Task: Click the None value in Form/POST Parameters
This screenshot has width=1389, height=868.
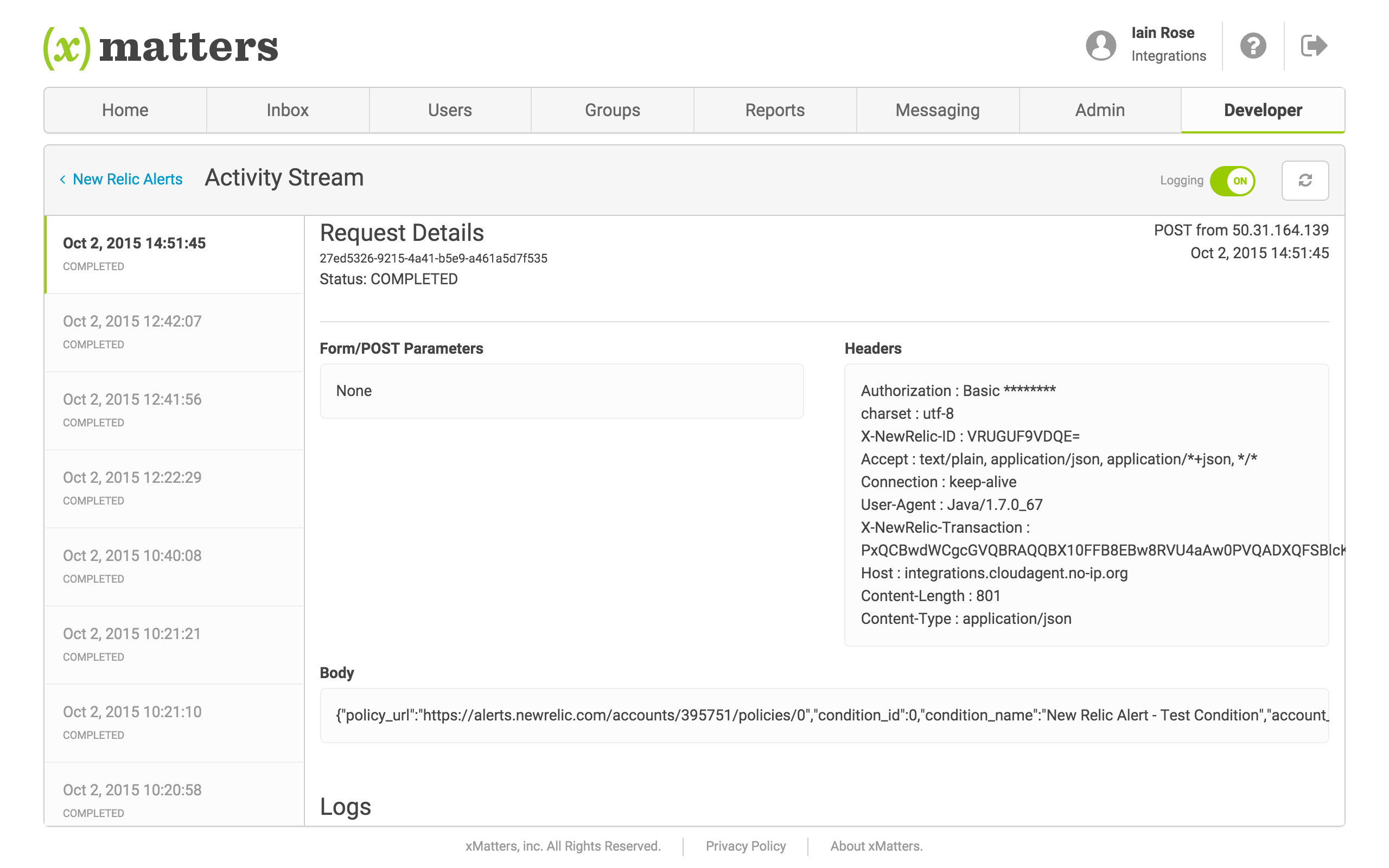Action: (x=354, y=391)
